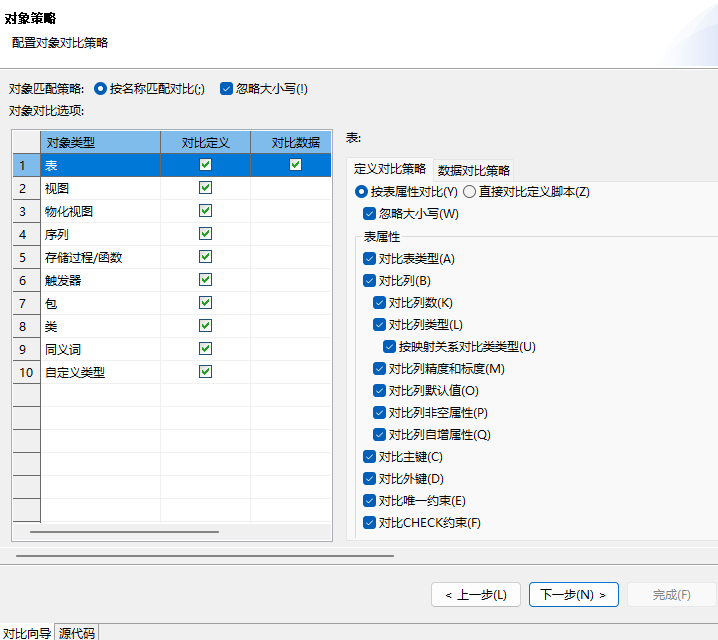Click object table horizontal scrollbar

[x=124, y=532]
